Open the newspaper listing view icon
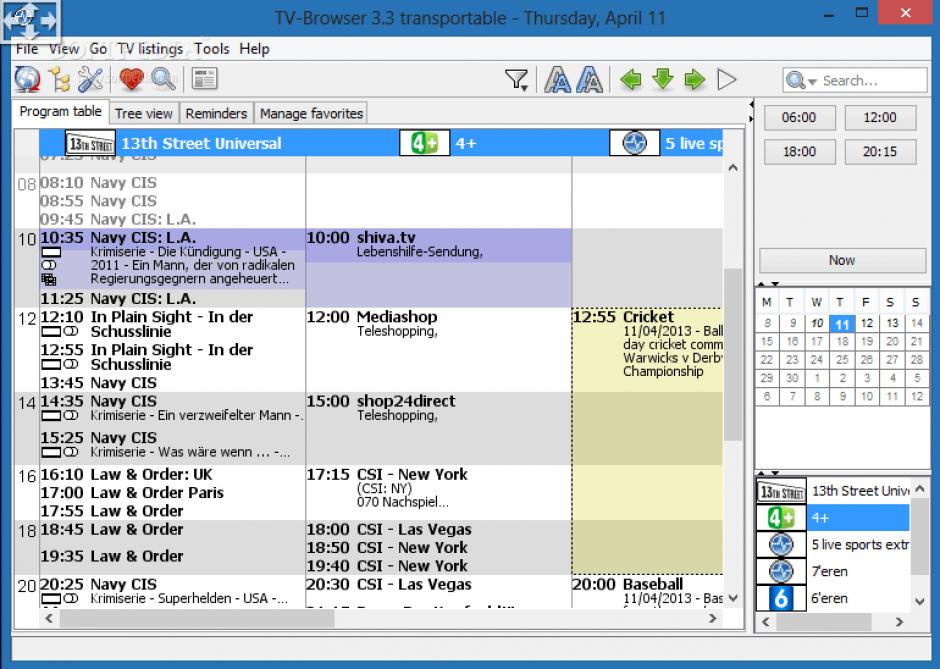 point(204,79)
